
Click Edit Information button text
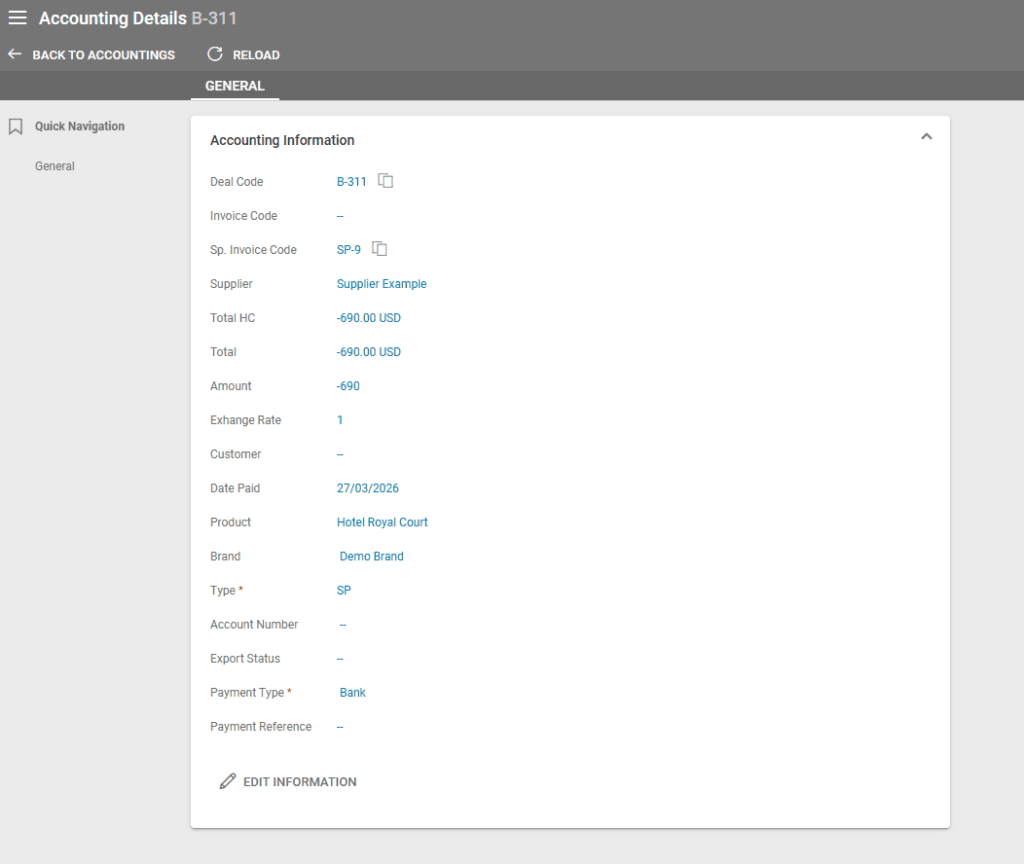point(300,782)
